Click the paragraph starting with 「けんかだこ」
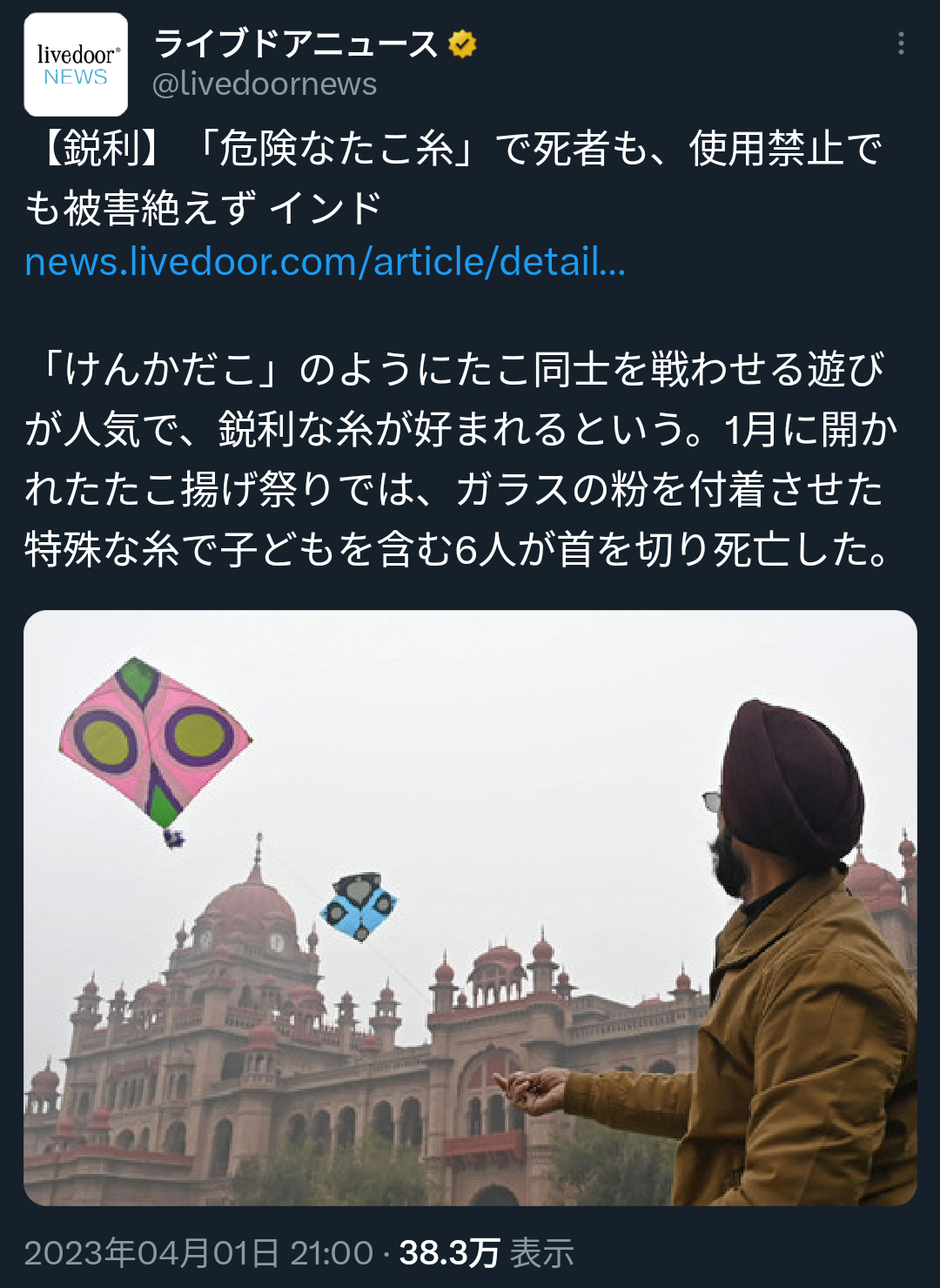This screenshot has height=1288, width=940. click(x=461, y=460)
